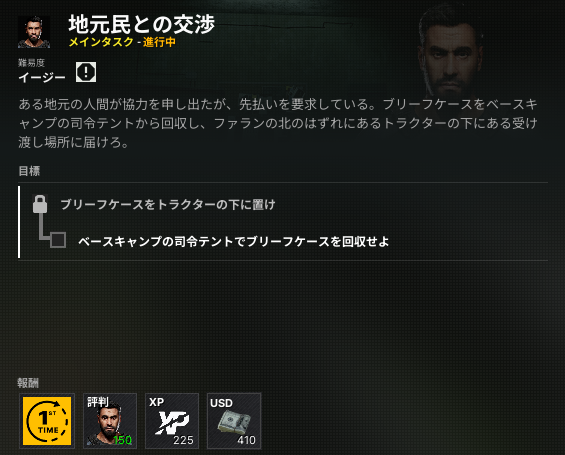This screenshot has height=455, width=565.
Task: Click the イージー difficulty label
Action: 42,77
